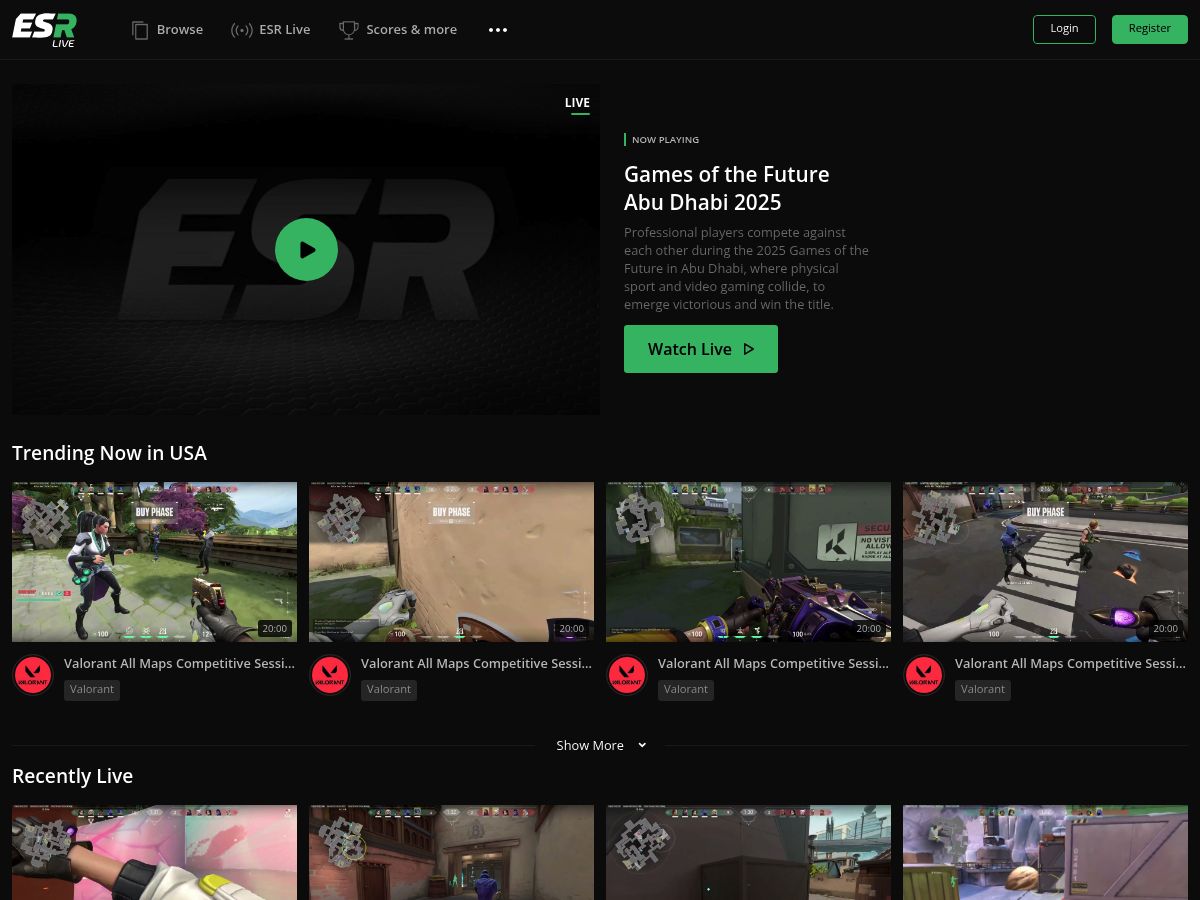The width and height of the screenshot is (1200, 900).
Task: Click the ESR Live logo
Action: [44, 30]
